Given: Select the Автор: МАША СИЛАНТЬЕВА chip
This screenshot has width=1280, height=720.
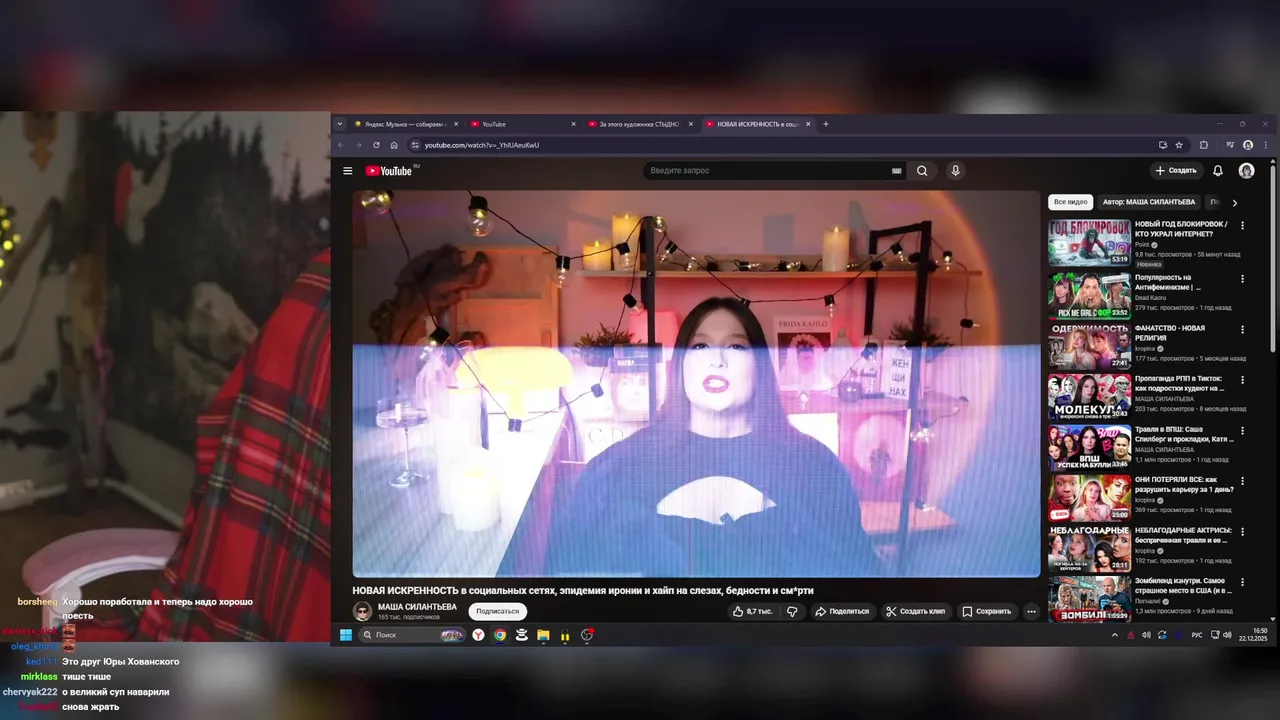Looking at the screenshot, I should click(x=1148, y=202).
